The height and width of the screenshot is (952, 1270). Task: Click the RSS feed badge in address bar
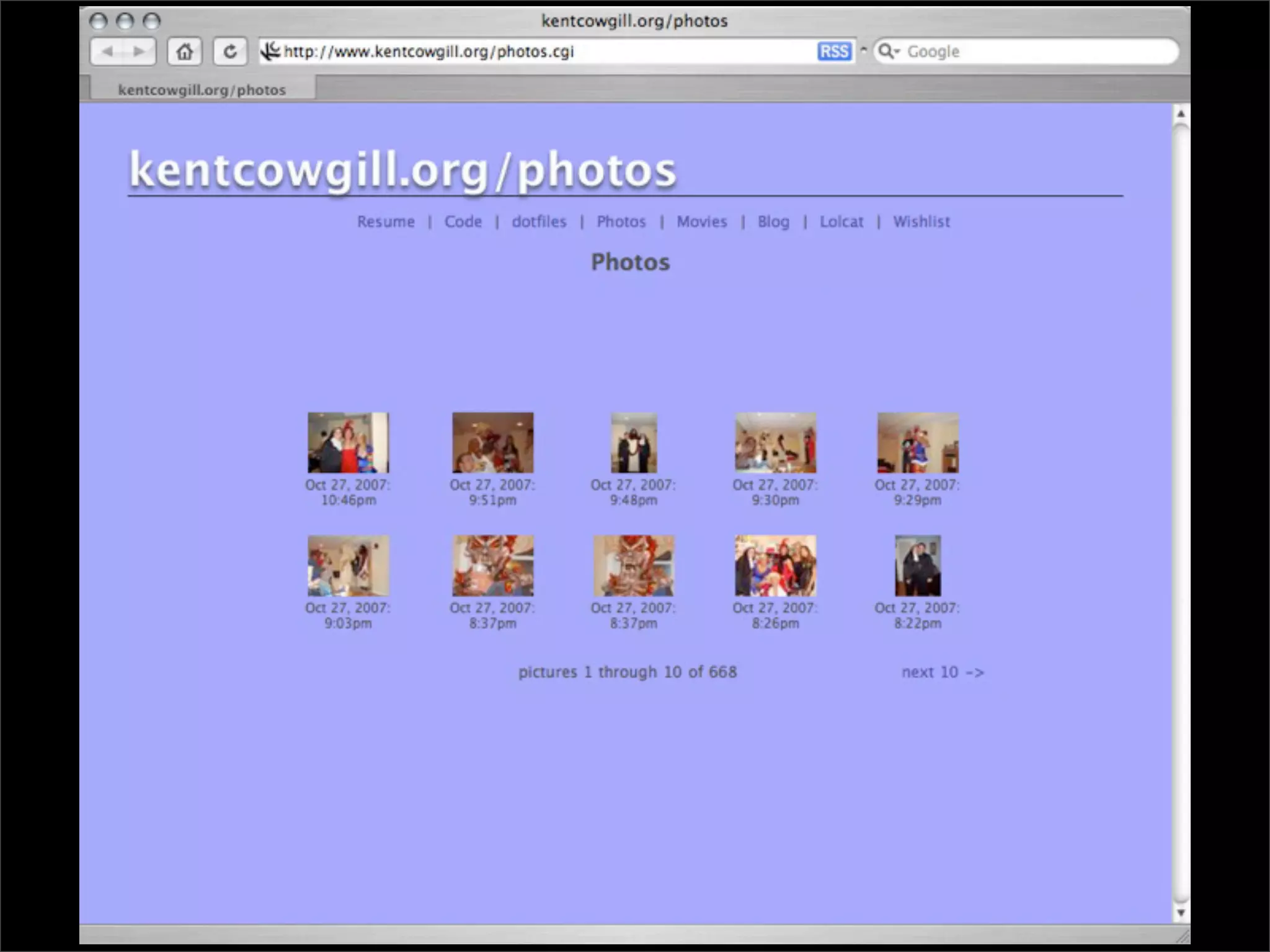coord(834,51)
